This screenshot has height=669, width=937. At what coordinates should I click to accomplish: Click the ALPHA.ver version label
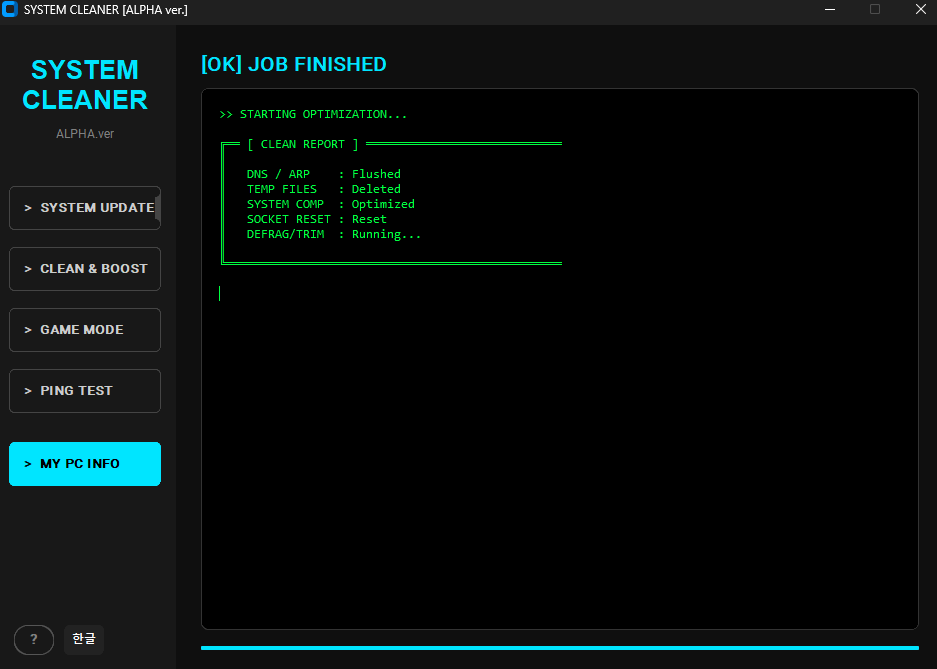84,133
